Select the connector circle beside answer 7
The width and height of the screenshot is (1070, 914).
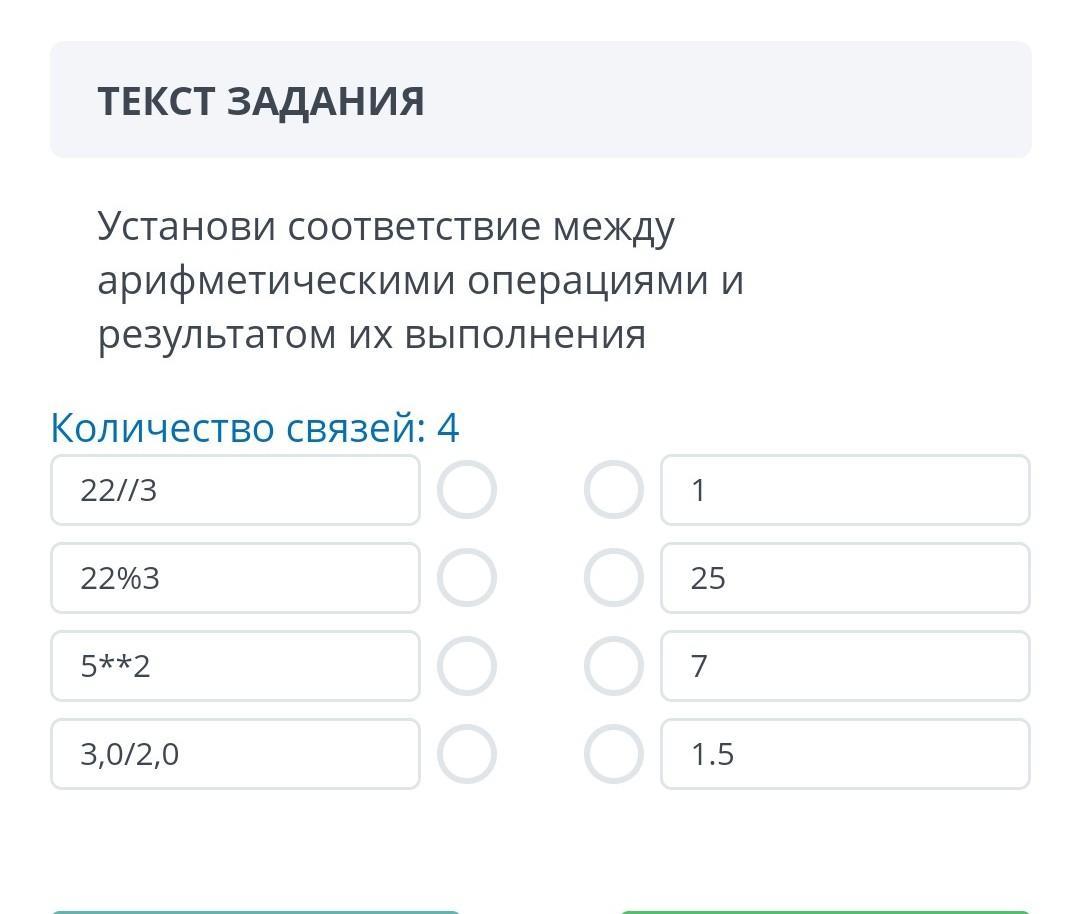(x=613, y=666)
